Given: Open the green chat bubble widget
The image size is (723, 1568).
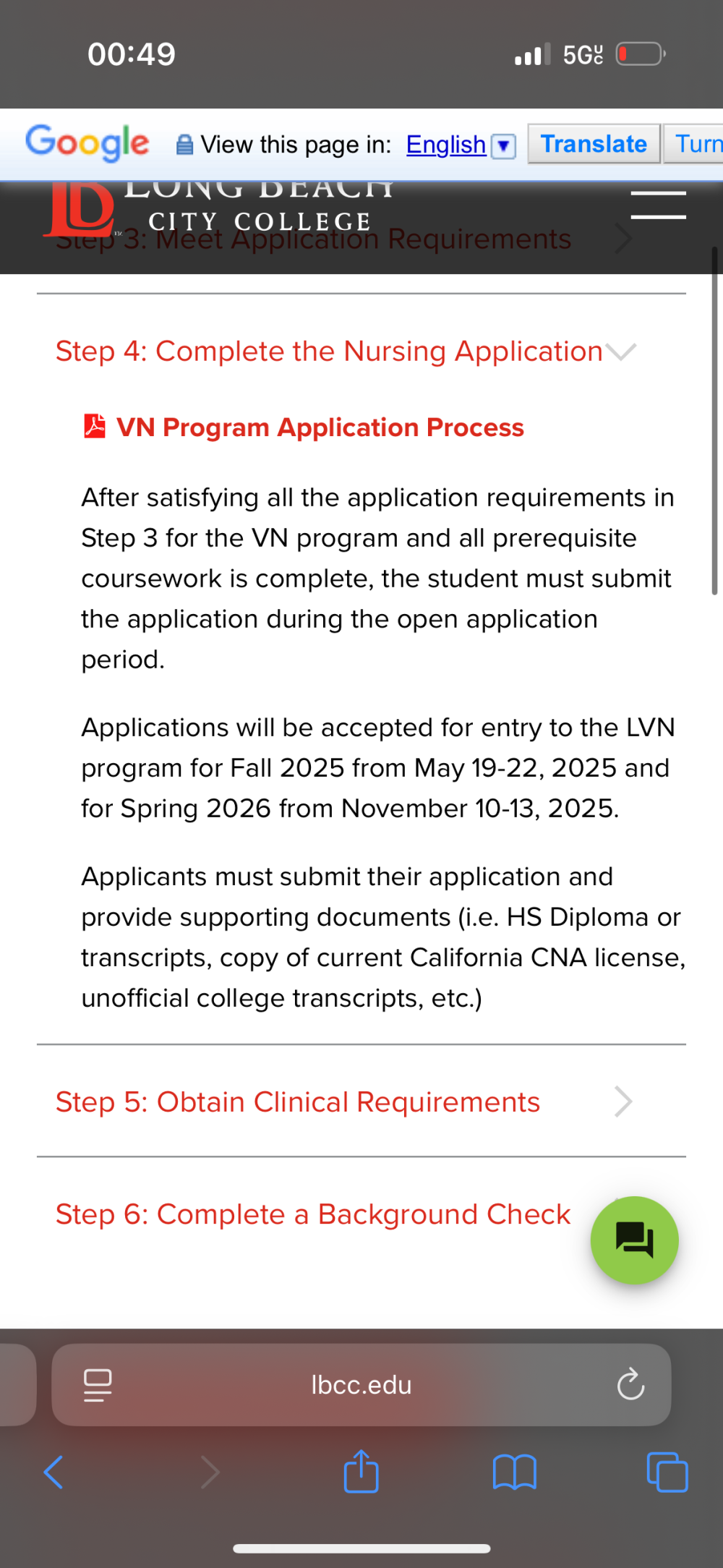Looking at the screenshot, I should (634, 1240).
